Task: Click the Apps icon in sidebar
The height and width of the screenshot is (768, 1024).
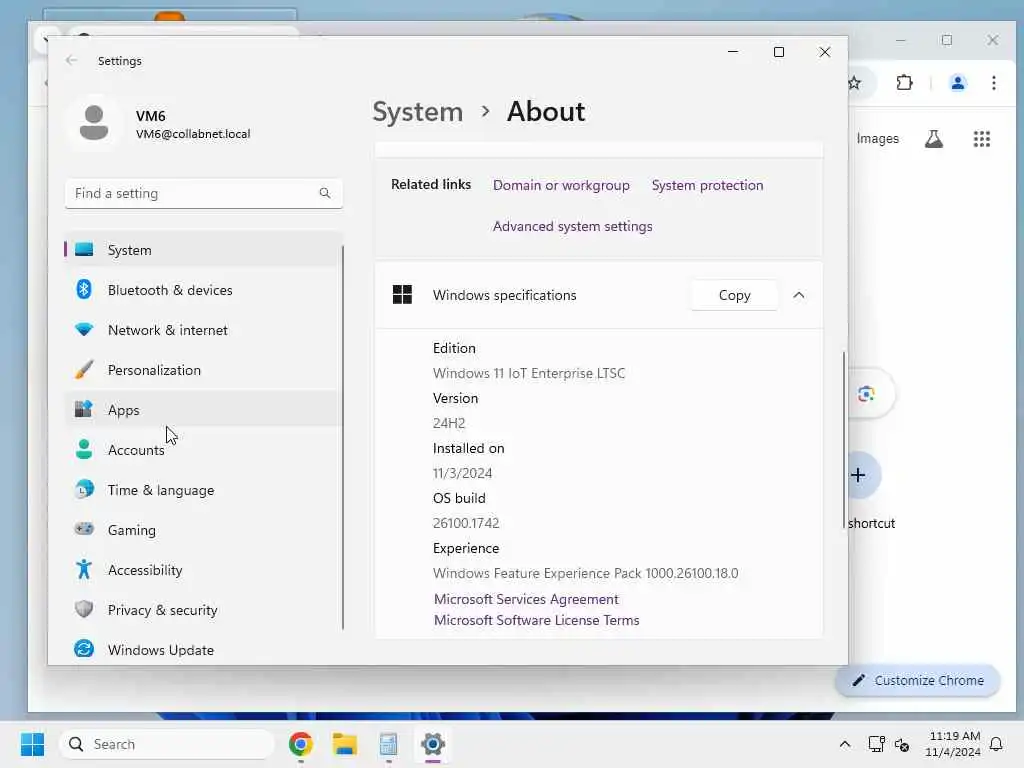Action: (x=84, y=409)
